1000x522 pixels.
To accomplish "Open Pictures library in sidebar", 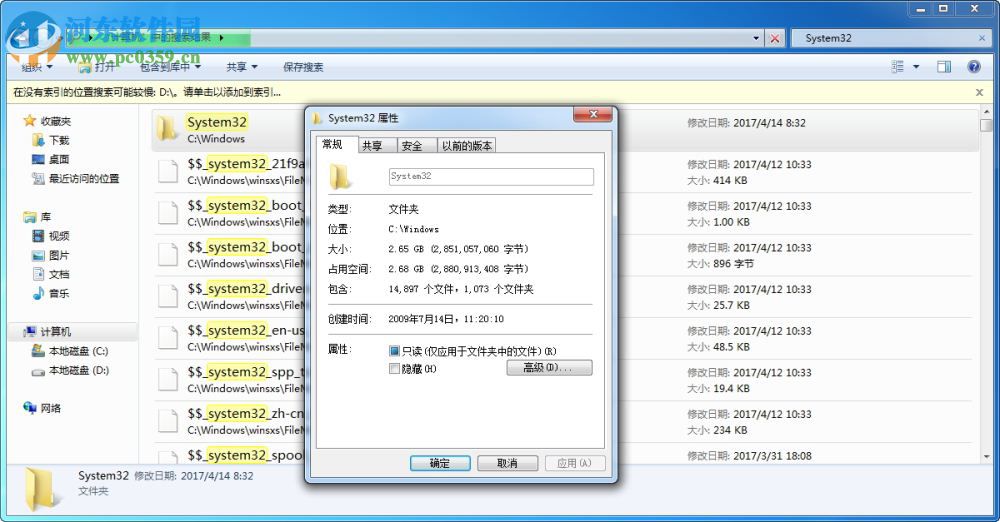I will [50, 255].
